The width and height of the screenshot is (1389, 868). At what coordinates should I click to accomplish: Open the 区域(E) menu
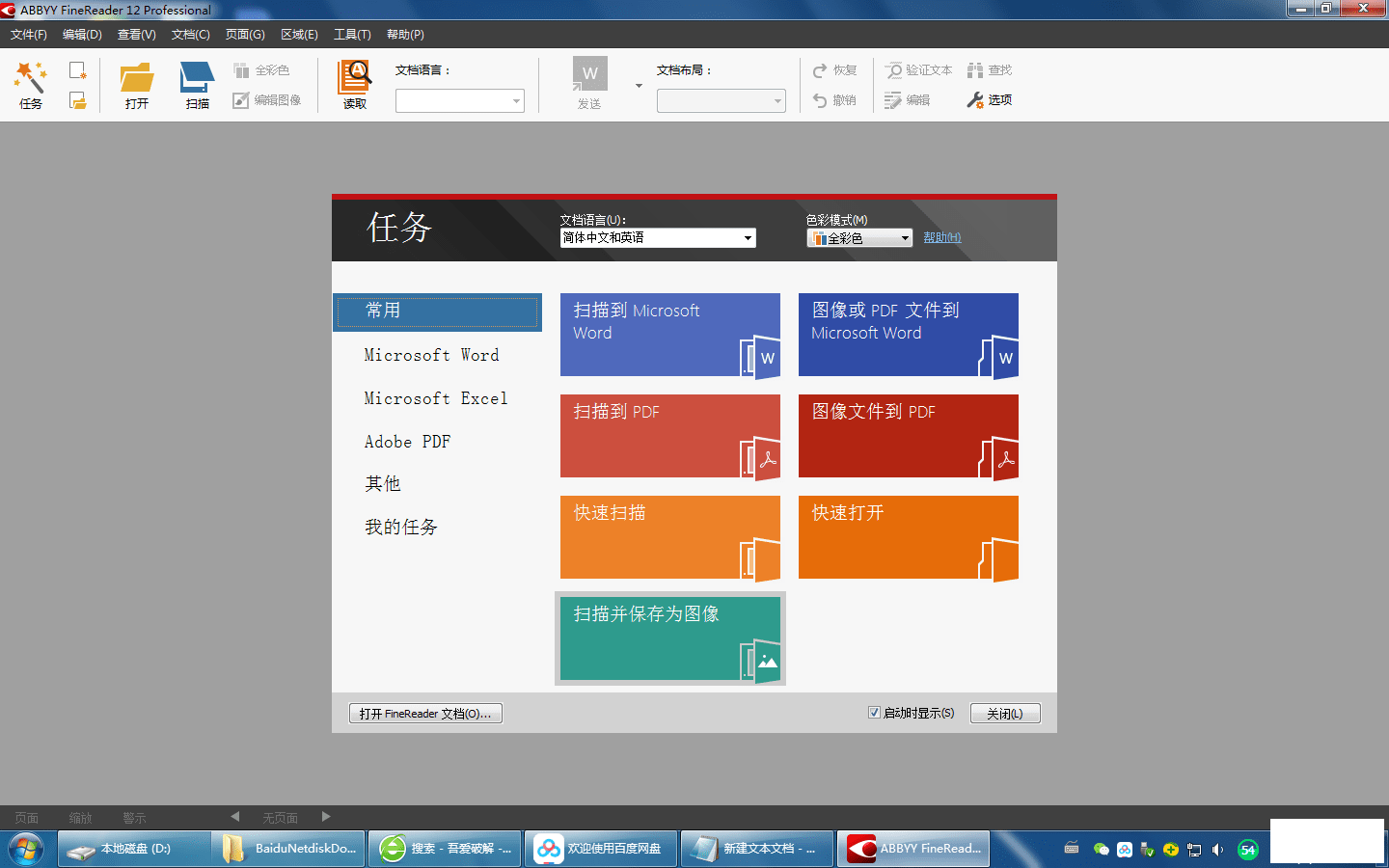299,35
